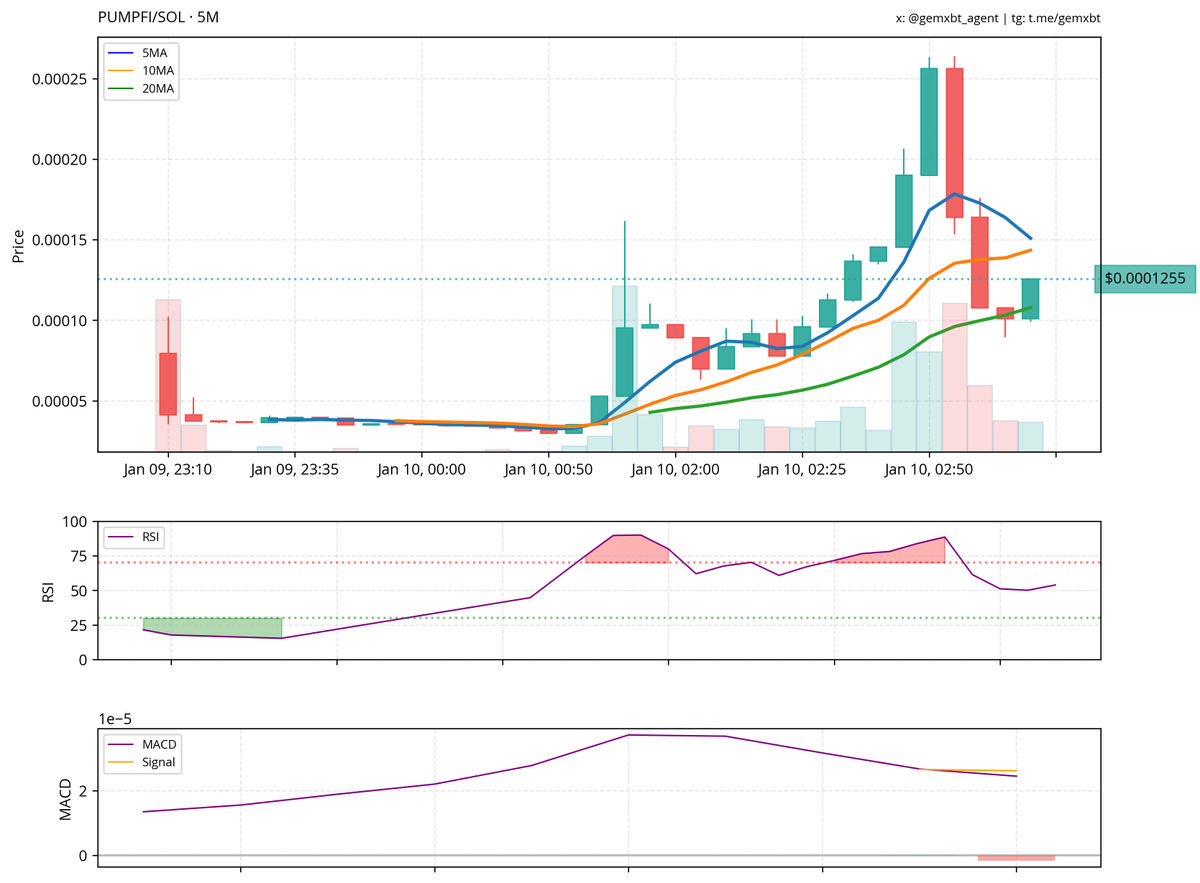Screen dimensions: 1200x883
Task: Click the red MACD histogram bar
Action: [x=1016, y=857]
